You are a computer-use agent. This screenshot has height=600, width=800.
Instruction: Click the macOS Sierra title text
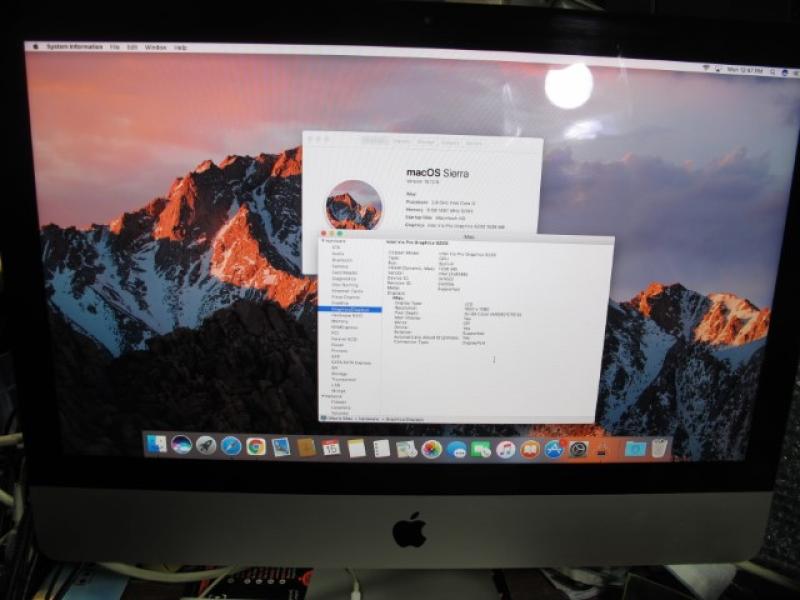coord(437,172)
